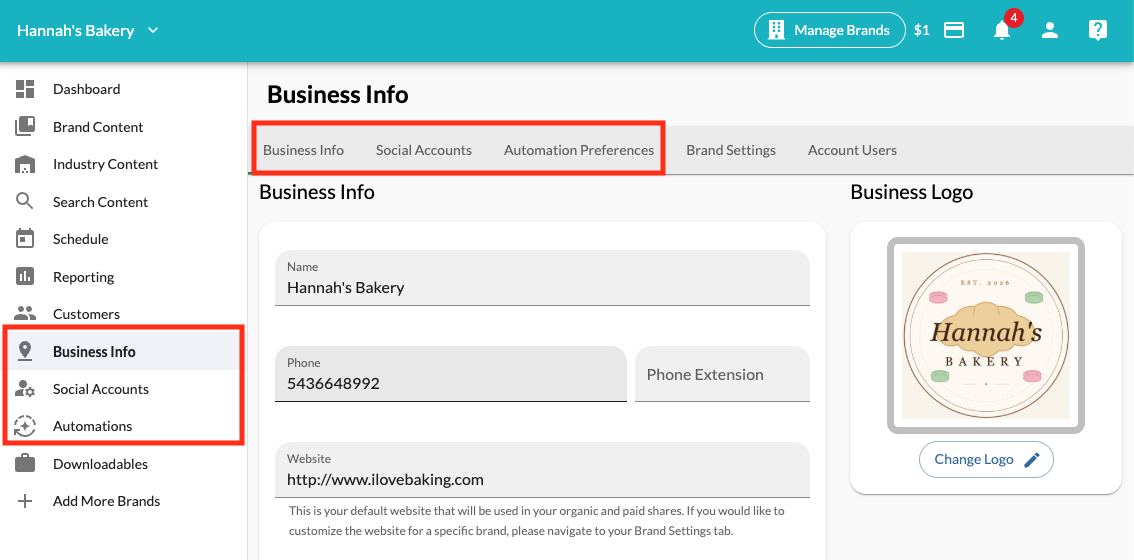The height and width of the screenshot is (560, 1134).
Task: Click the Reporting bar chart icon
Action: (25, 276)
